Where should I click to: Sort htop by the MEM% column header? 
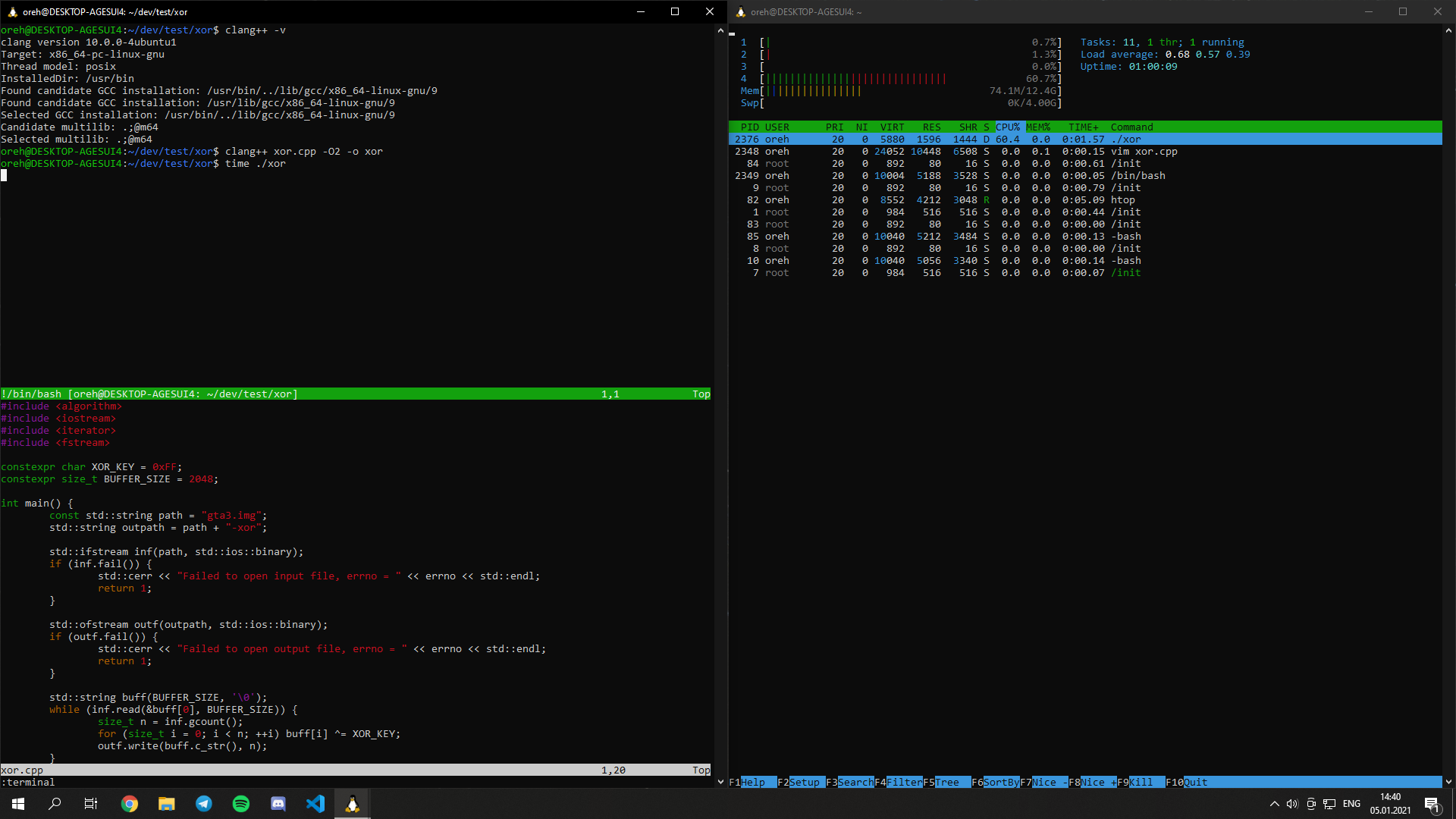click(x=1038, y=127)
